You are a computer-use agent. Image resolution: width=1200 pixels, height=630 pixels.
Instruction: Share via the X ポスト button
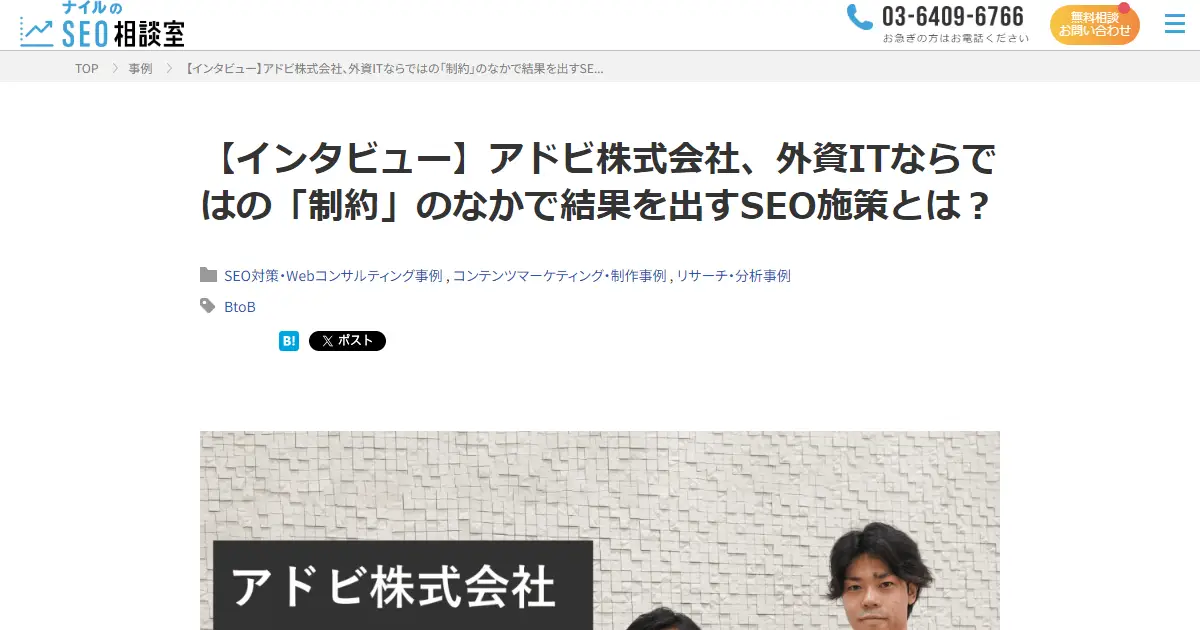[x=347, y=341]
